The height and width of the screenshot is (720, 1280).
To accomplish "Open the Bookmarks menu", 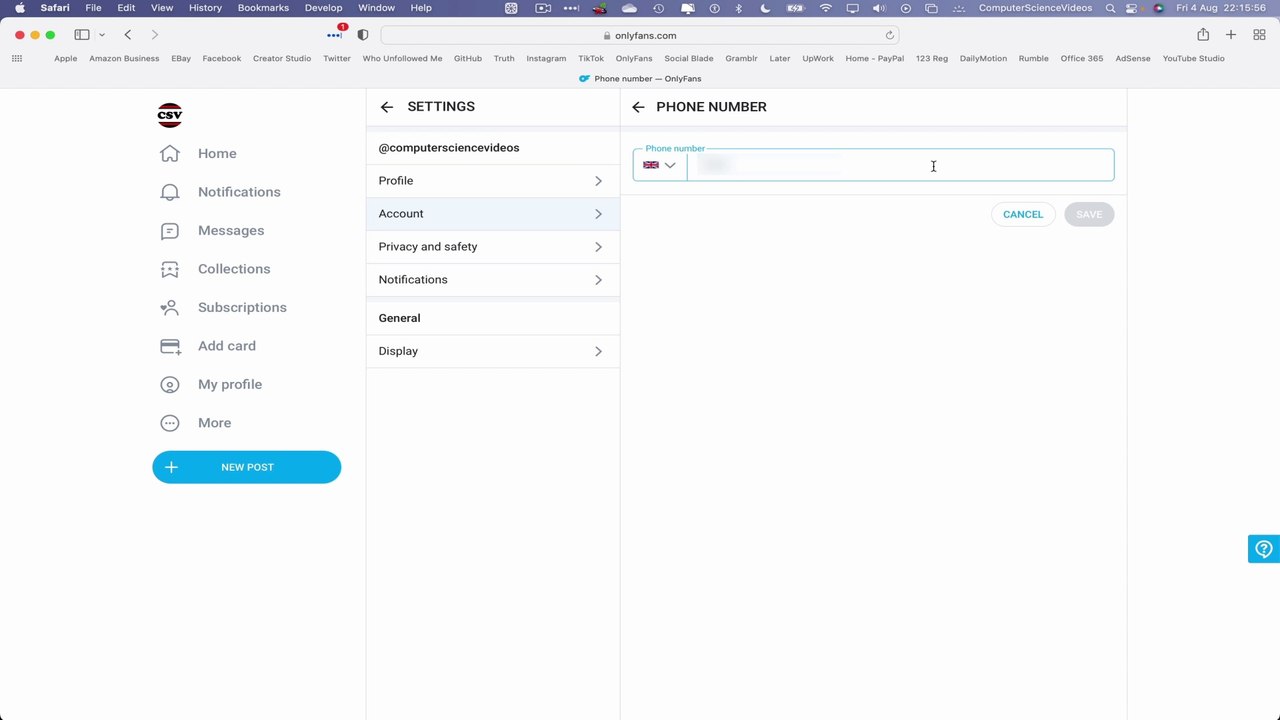I will [263, 8].
